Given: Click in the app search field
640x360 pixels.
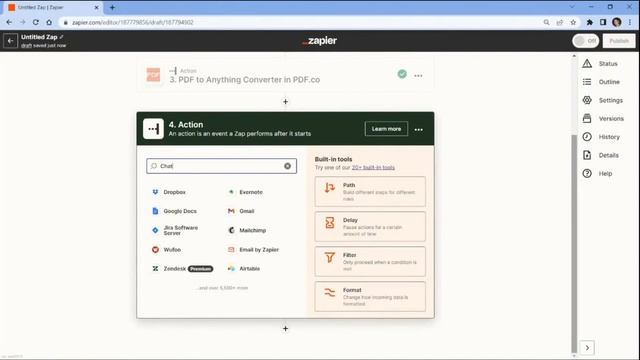Looking at the screenshot, I should pyautogui.click(x=222, y=166).
